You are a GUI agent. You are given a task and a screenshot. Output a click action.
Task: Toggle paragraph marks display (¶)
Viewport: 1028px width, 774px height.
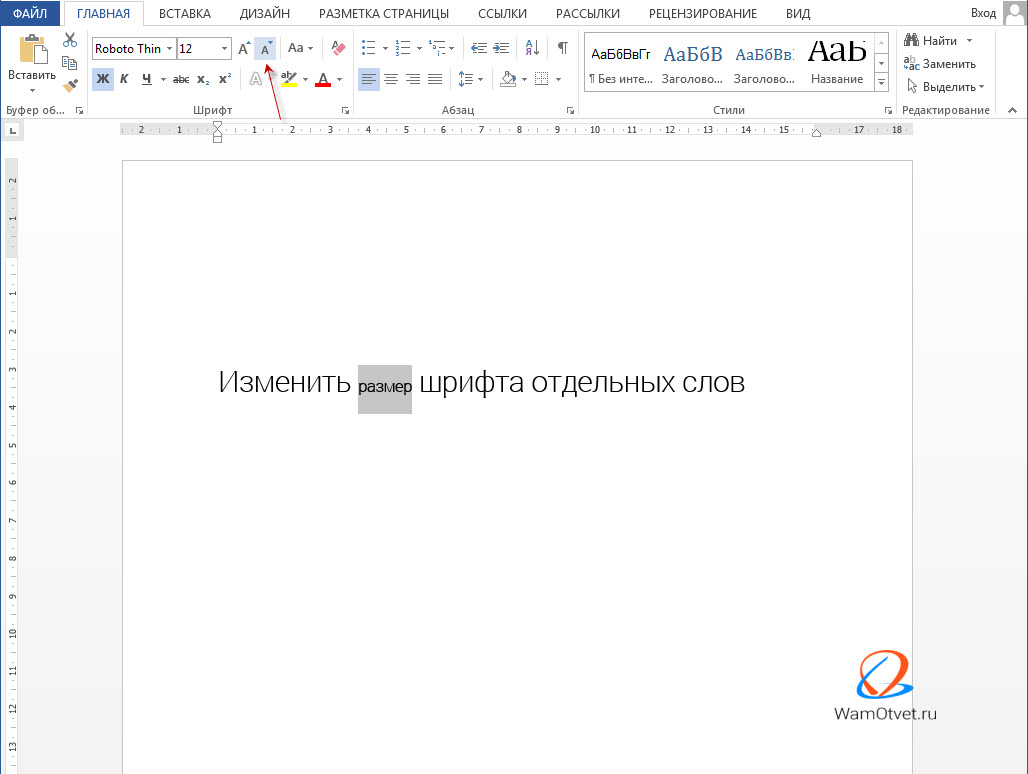pos(562,48)
